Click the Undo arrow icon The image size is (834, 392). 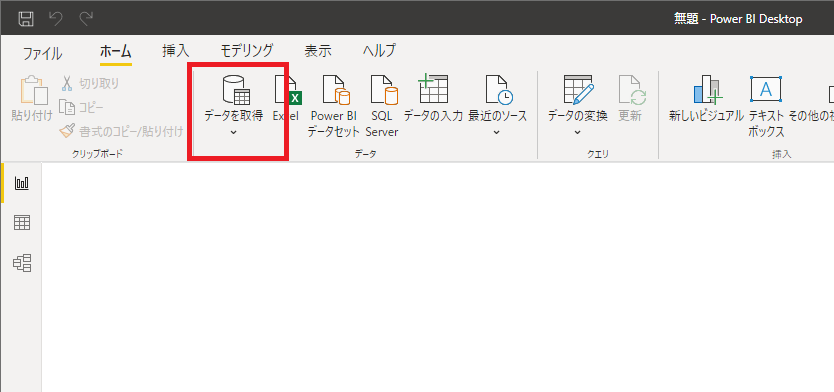click(x=55, y=19)
